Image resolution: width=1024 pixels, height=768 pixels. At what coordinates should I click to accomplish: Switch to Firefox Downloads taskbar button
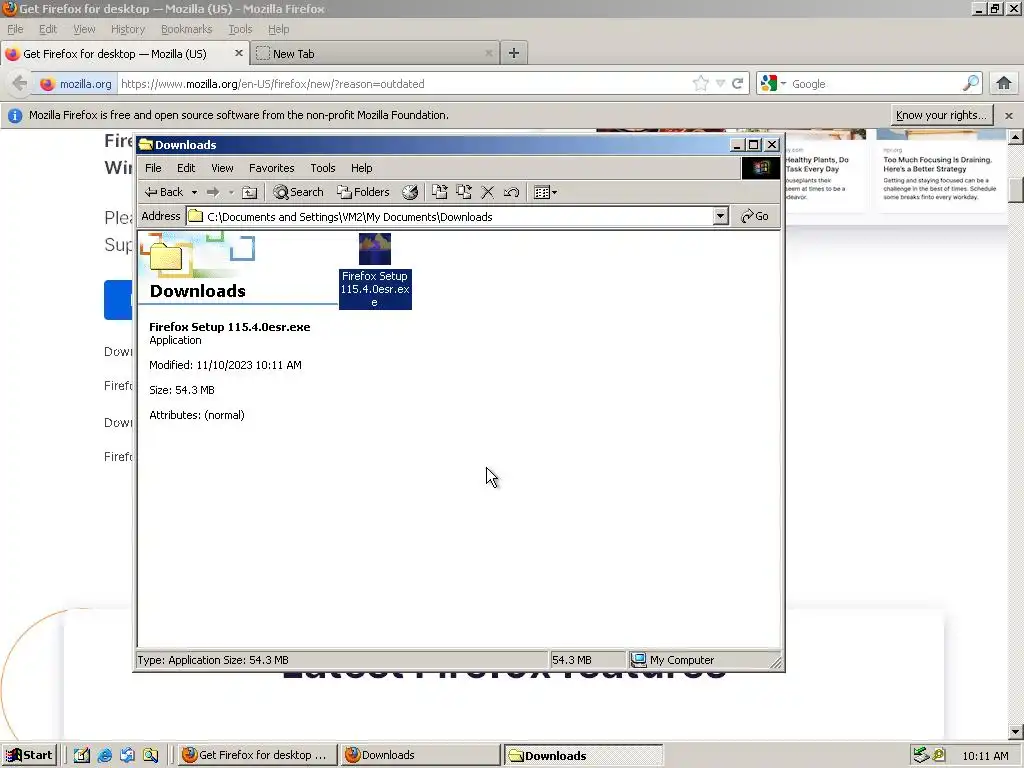(x=419, y=755)
